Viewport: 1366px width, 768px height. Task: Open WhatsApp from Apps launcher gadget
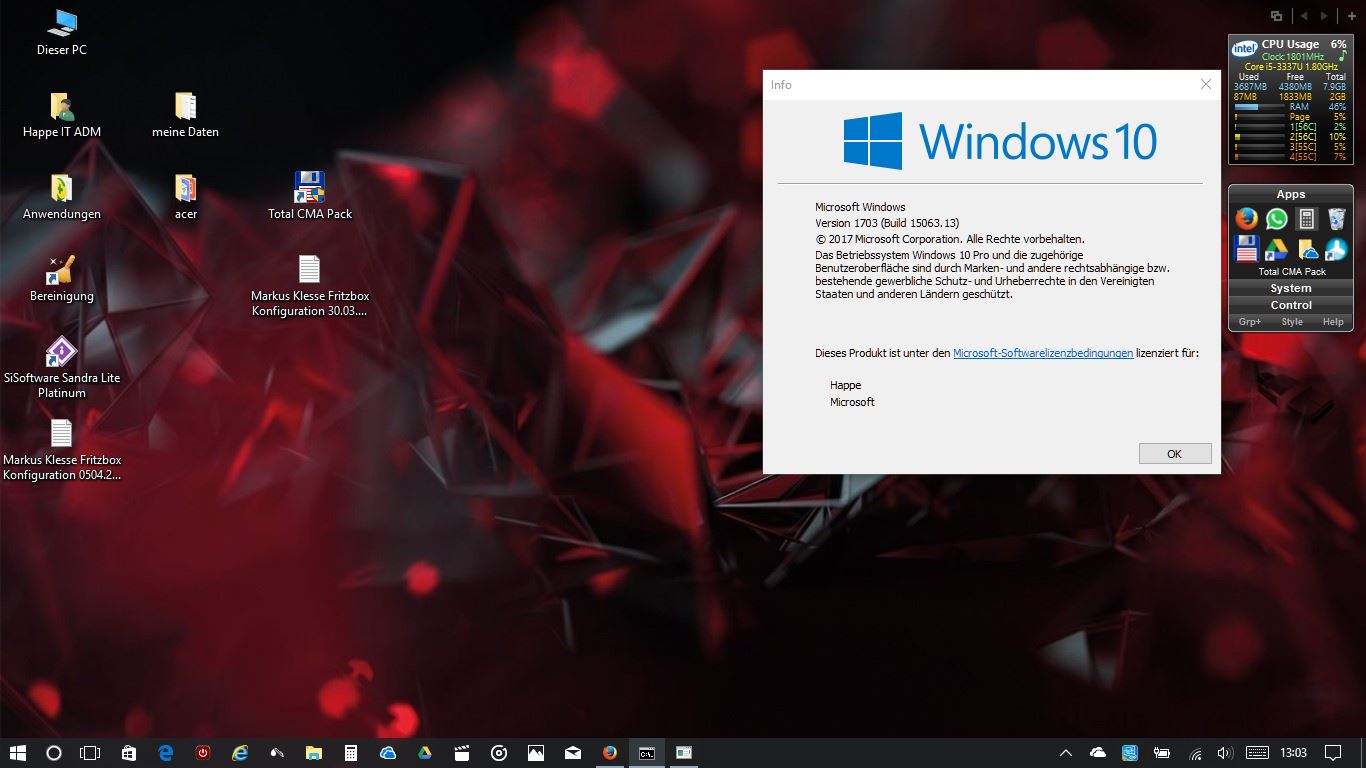click(x=1276, y=218)
